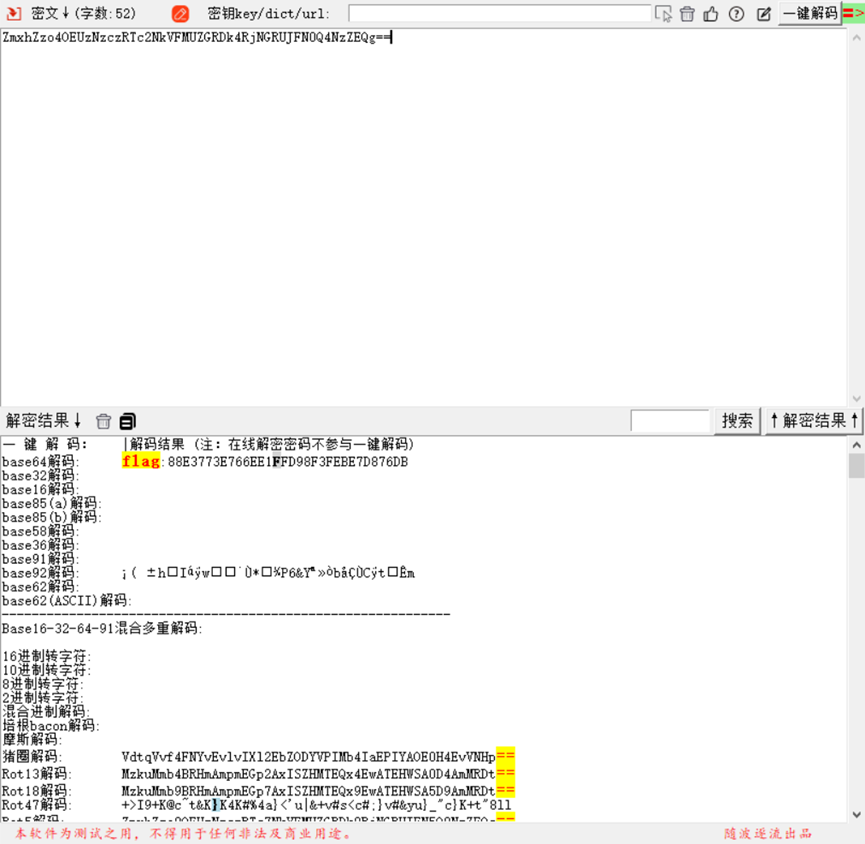Viewport: 865px width, 844px height.
Task: Click the base36解码 row label
Action: pos(41,545)
